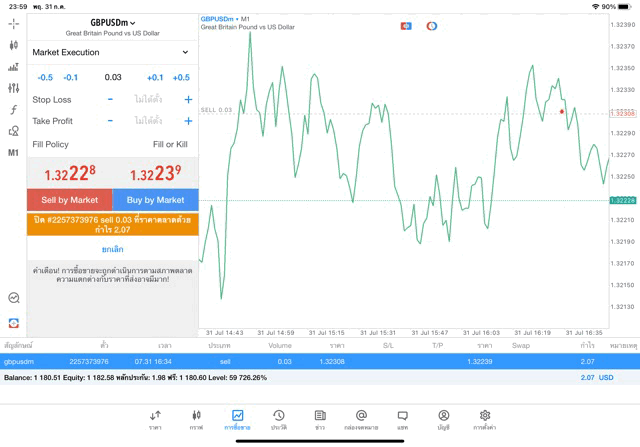Decrease Take Profit with minus button
640x447 pixels.
point(110,121)
